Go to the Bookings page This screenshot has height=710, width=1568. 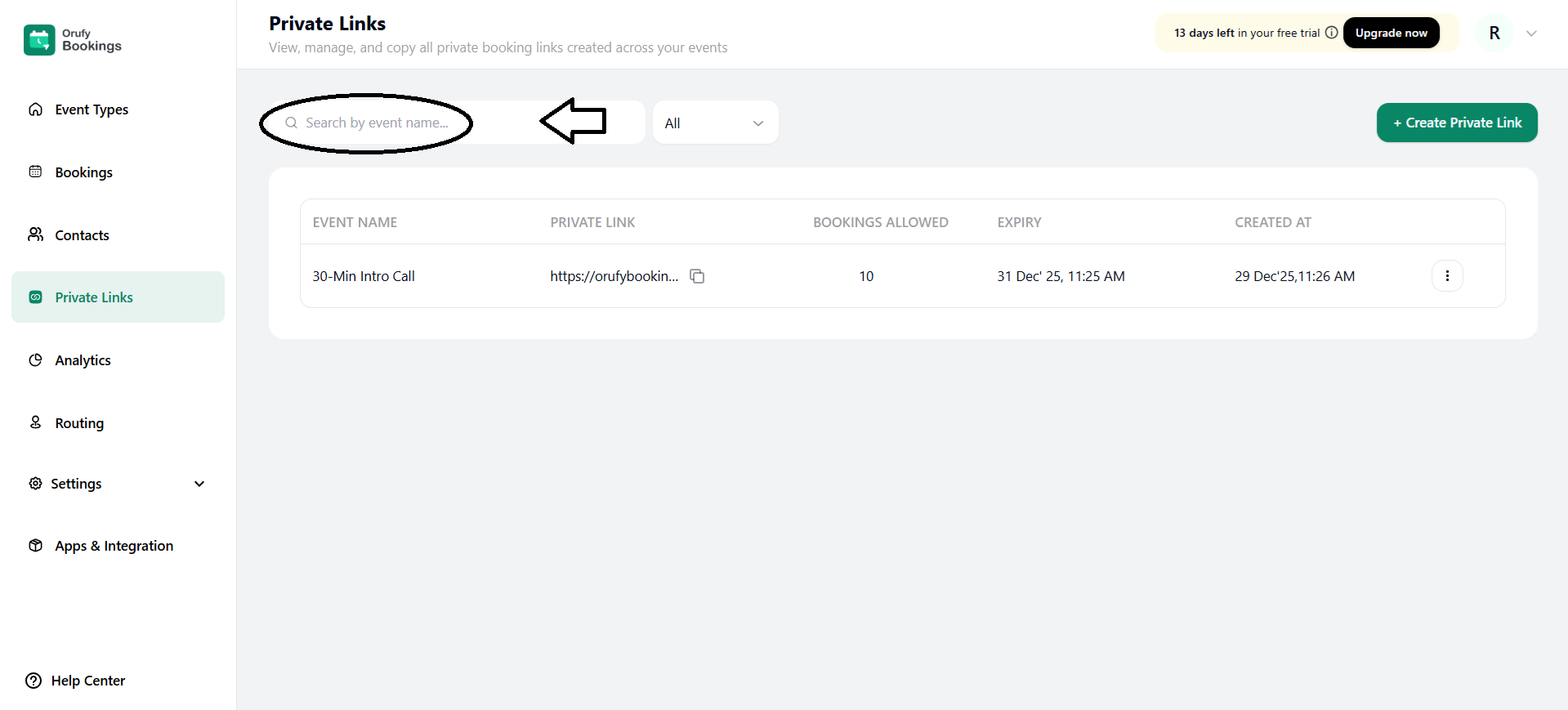click(x=83, y=172)
